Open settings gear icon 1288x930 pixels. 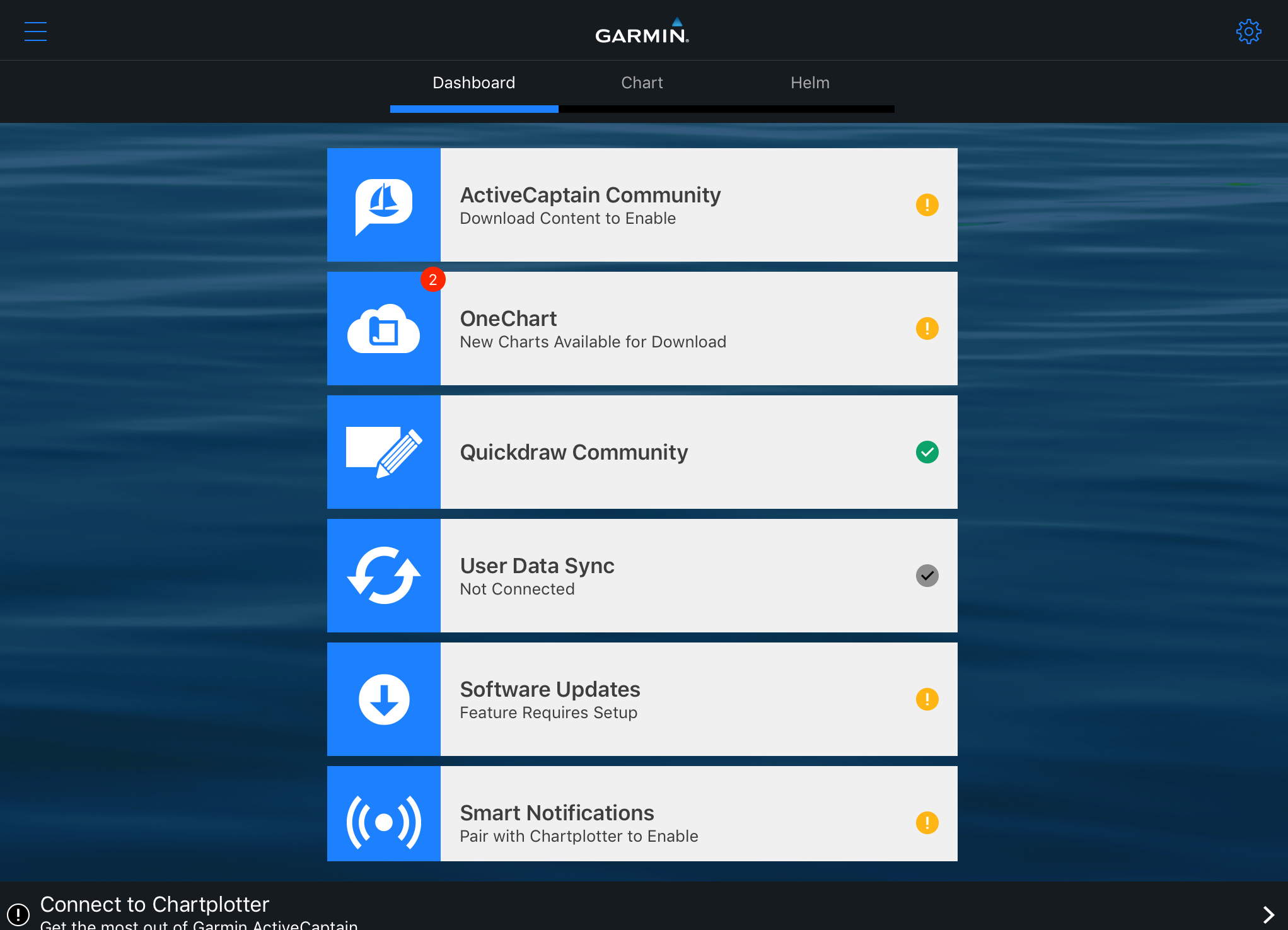[x=1248, y=32]
